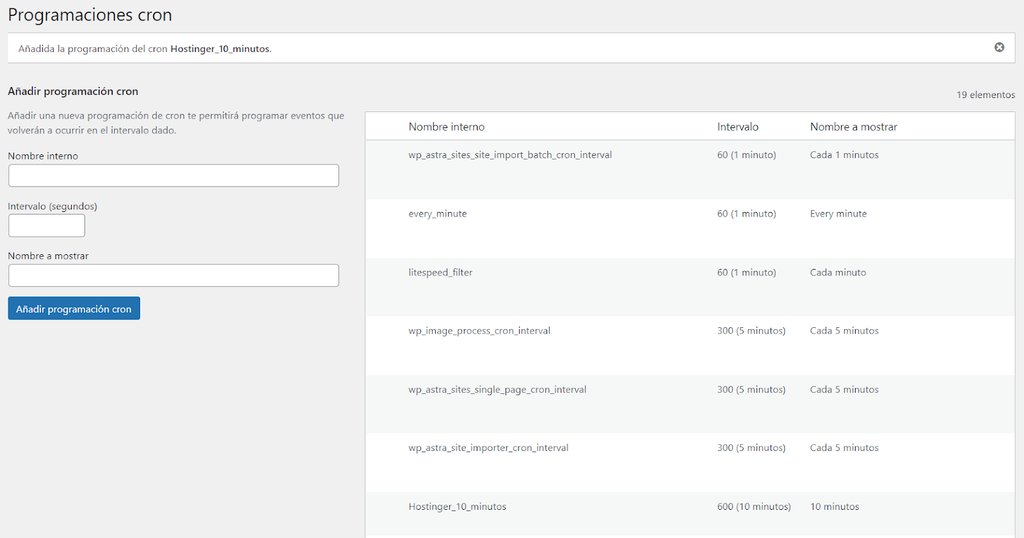Image resolution: width=1024 pixels, height=538 pixels.
Task: Click the 600 (10 minutos) interval cell
Action: point(754,507)
